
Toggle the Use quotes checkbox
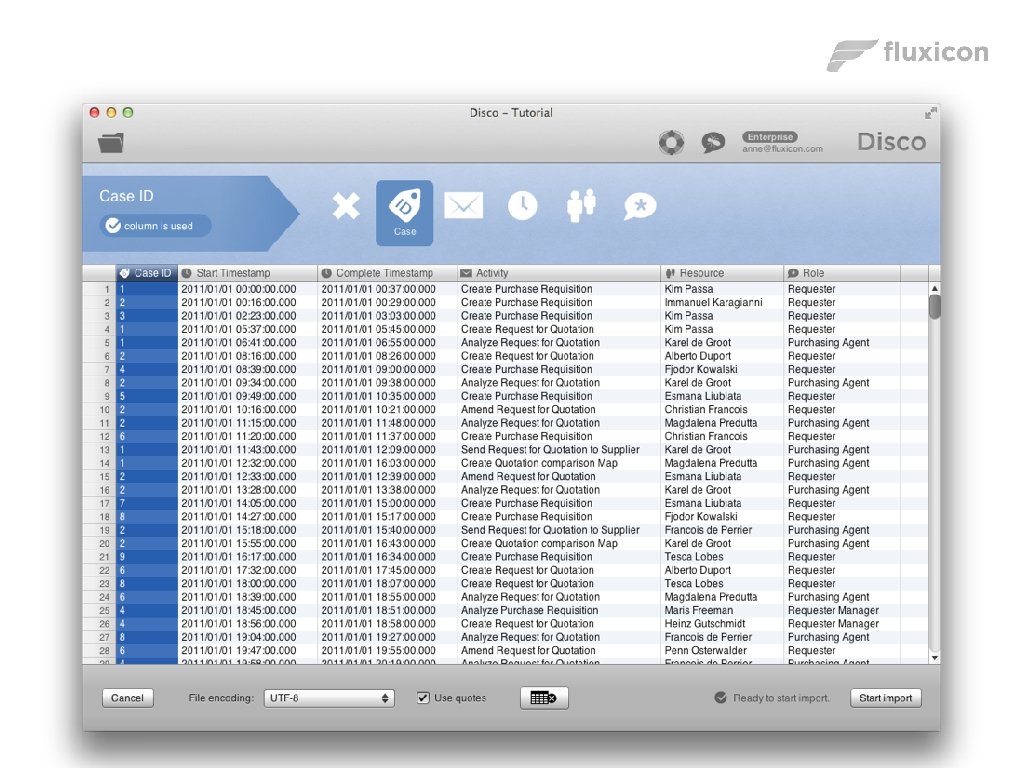pos(423,698)
